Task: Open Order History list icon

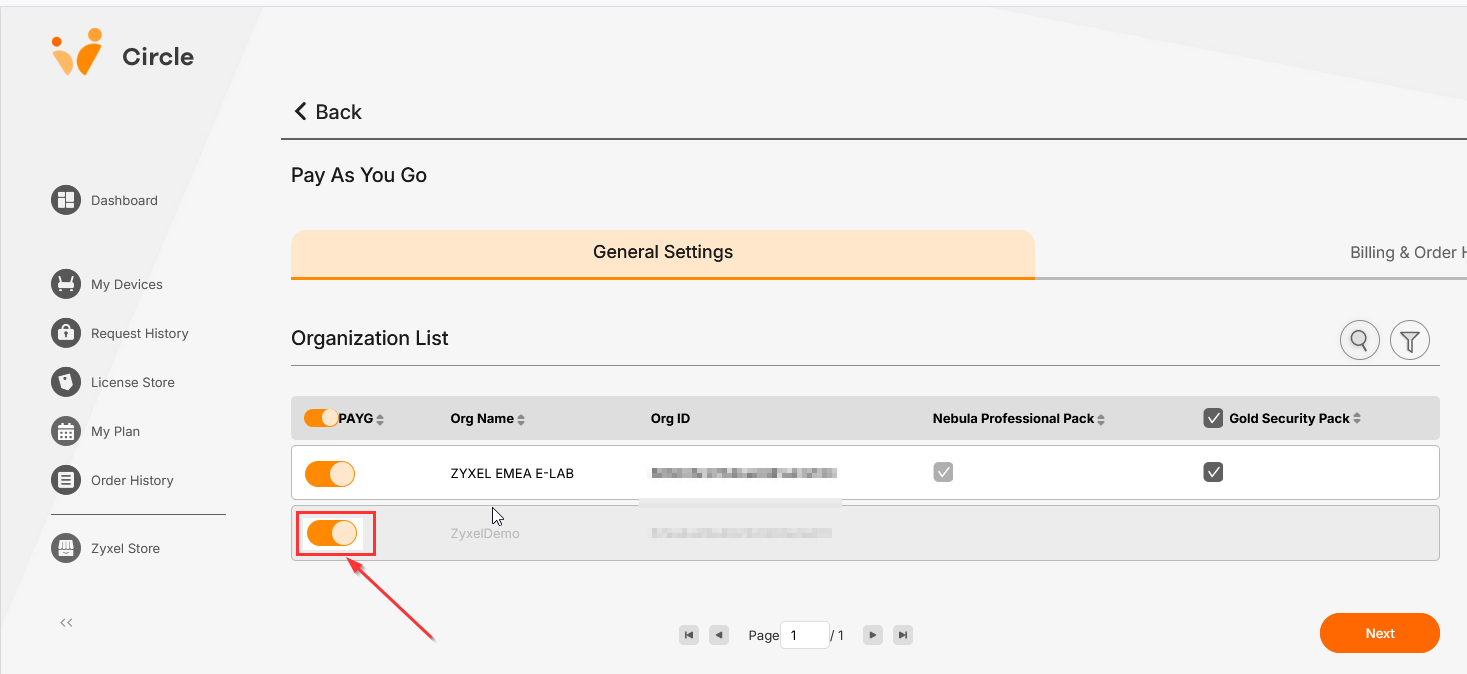Action: point(66,480)
